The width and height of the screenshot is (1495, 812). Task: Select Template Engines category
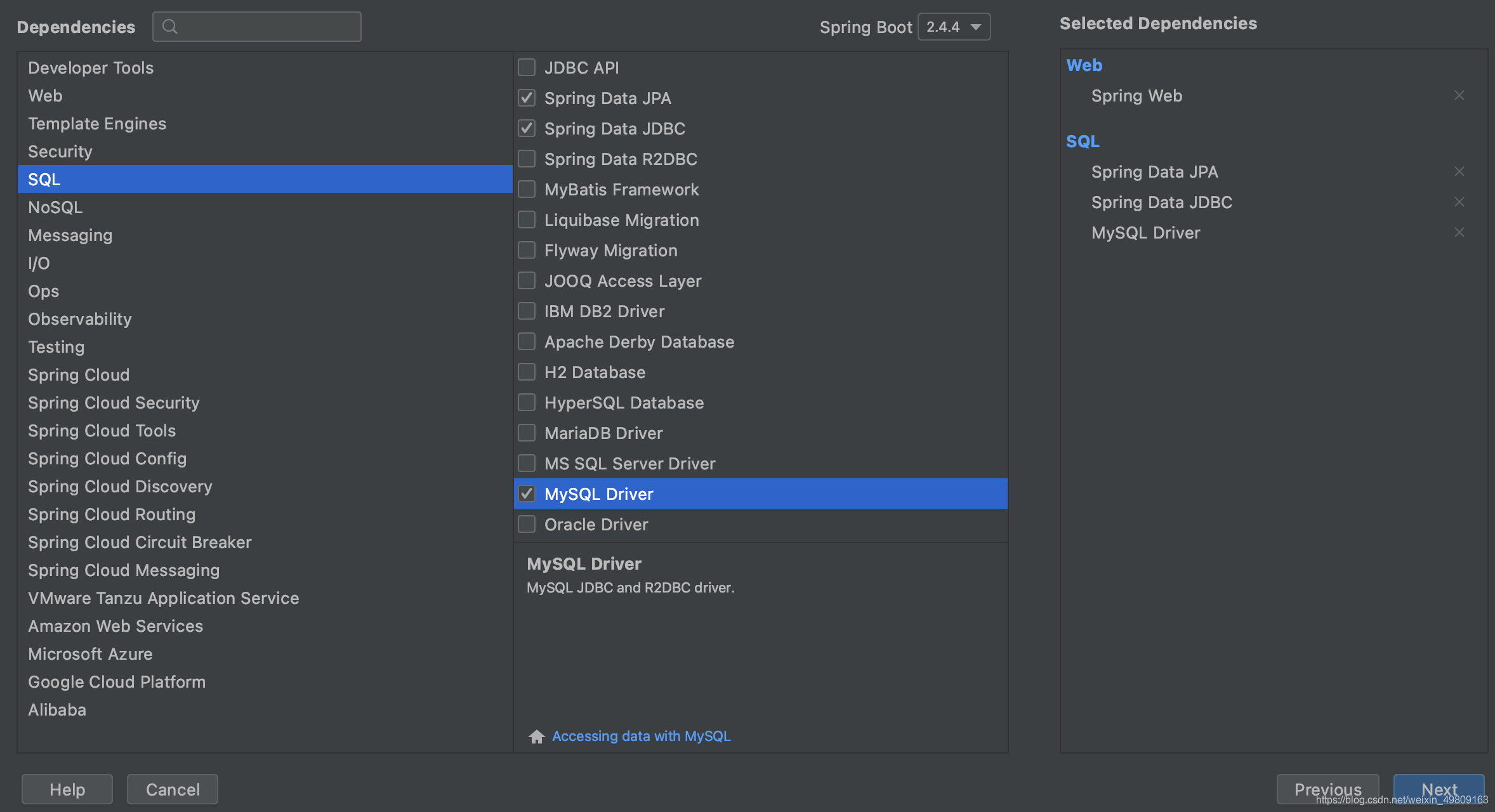pos(265,123)
